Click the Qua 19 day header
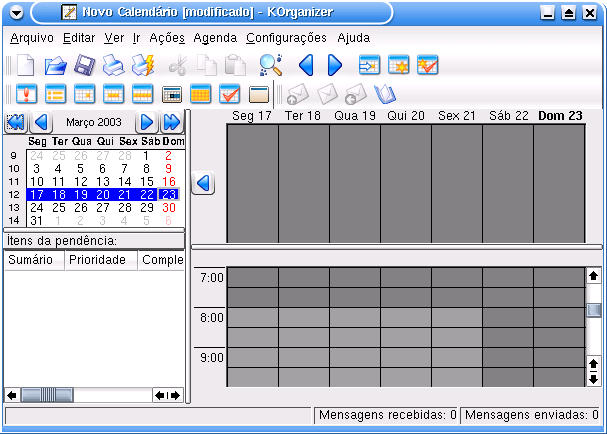This screenshot has height=434, width=607. (x=355, y=116)
